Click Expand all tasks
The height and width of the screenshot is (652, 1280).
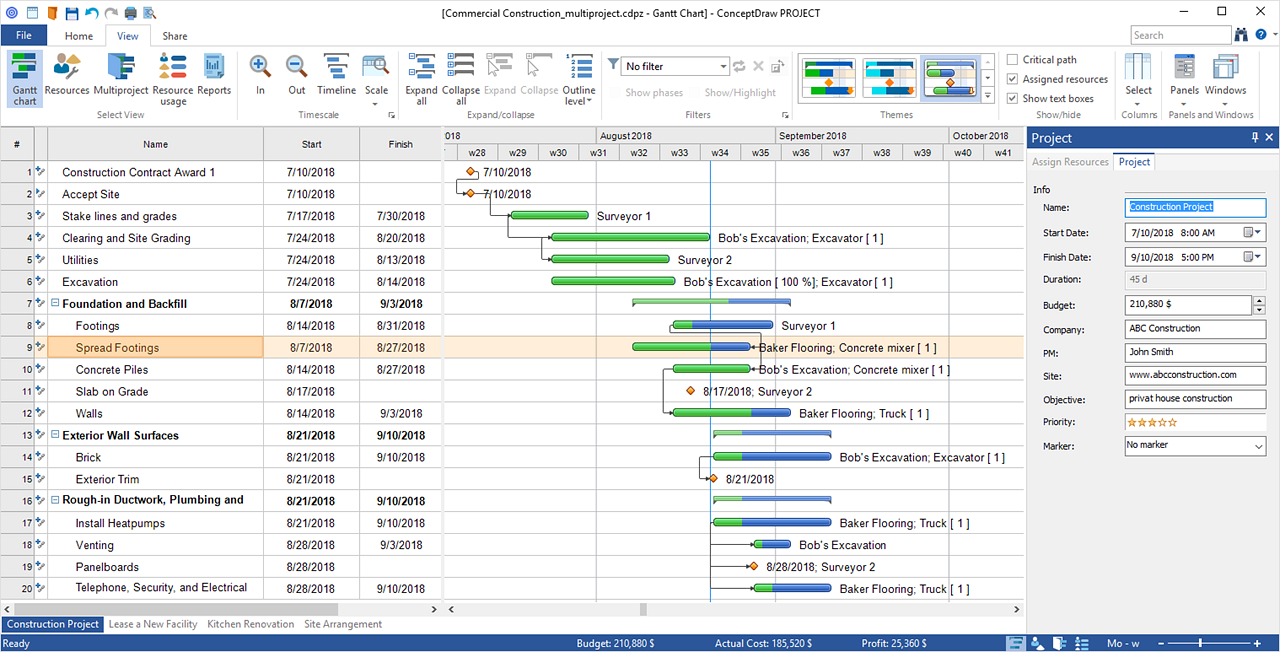click(422, 79)
